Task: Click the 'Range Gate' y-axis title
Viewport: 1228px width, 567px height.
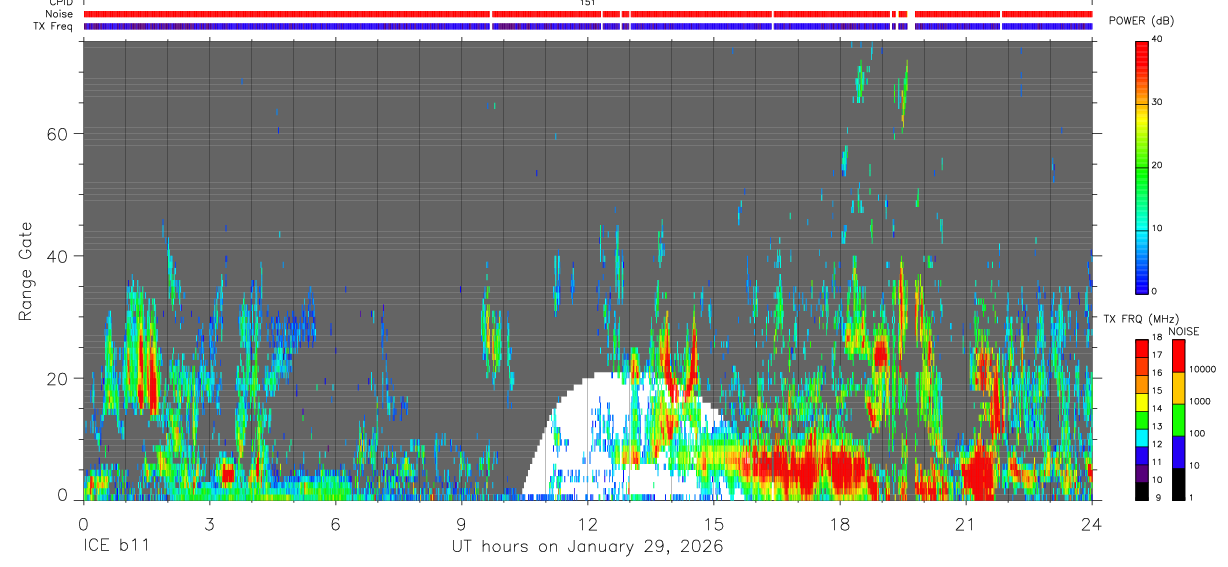Action: coord(26,272)
